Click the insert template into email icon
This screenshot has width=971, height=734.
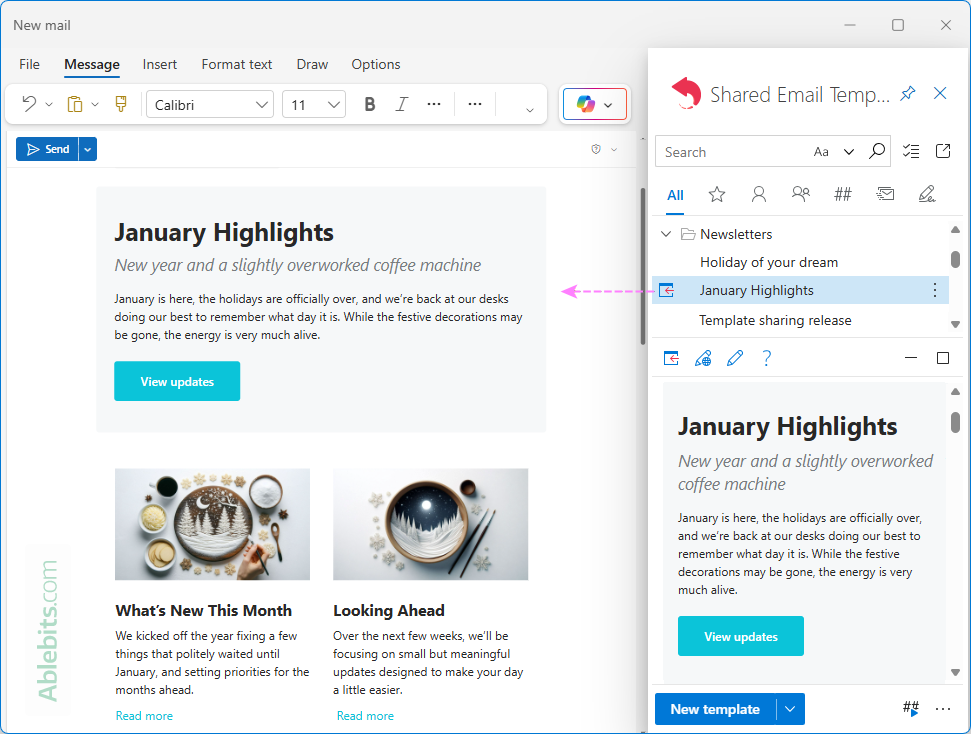(x=671, y=358)
